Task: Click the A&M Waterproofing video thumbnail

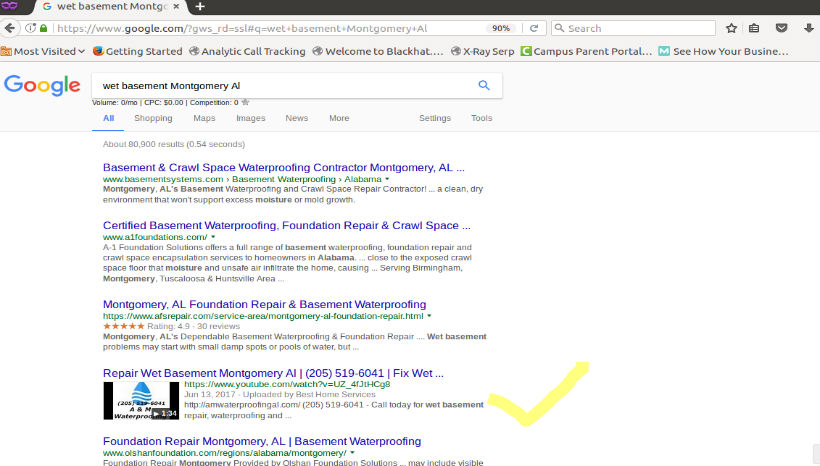Action: pos(141,401)
